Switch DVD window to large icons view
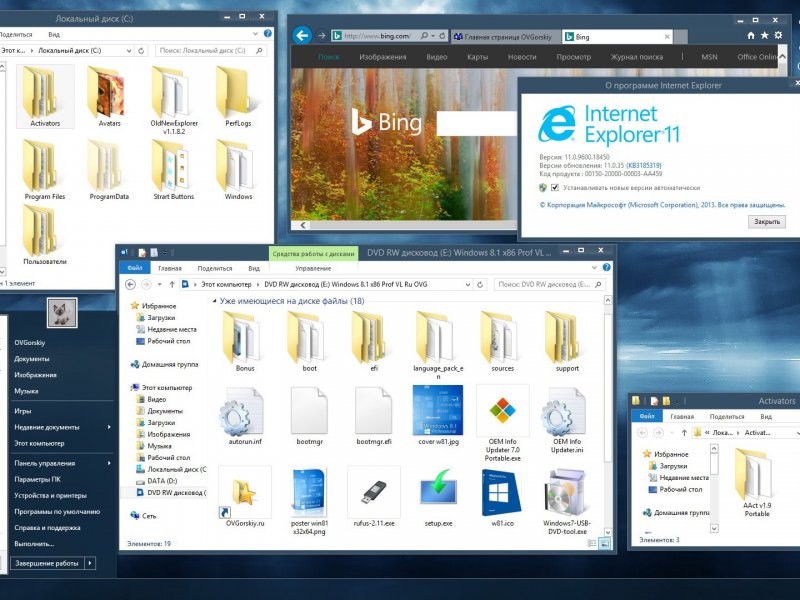This screenshot has width=800, height=600. click(605, 544)
